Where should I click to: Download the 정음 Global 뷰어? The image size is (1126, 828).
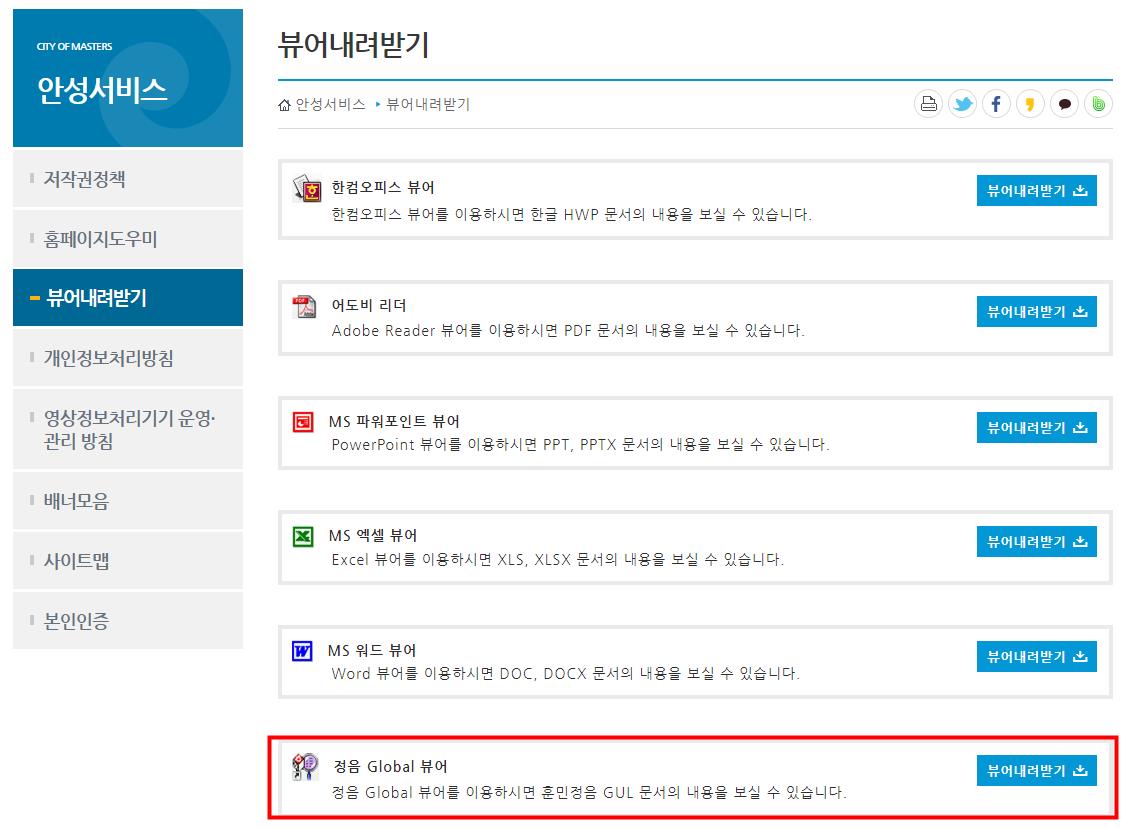1036,771
